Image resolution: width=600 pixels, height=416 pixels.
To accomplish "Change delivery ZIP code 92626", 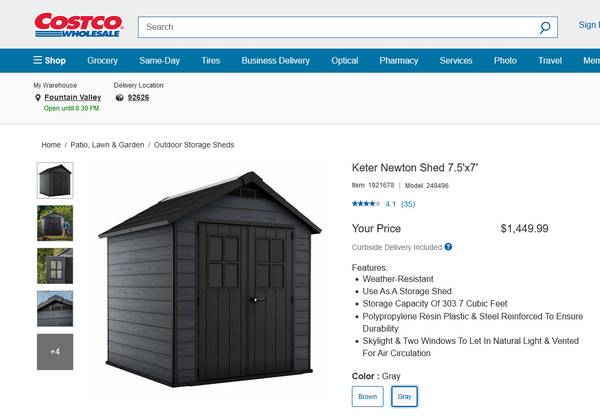I will (138, 97).
